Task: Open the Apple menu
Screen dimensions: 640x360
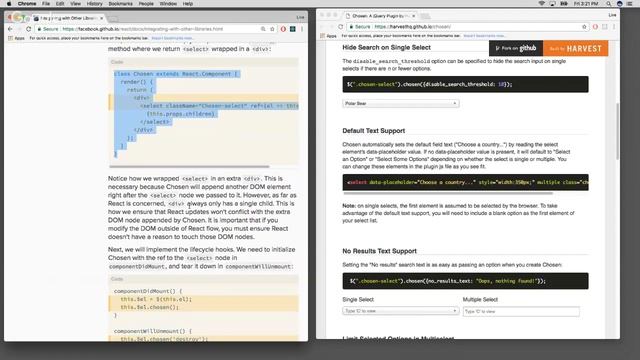Action: [9, 4]
